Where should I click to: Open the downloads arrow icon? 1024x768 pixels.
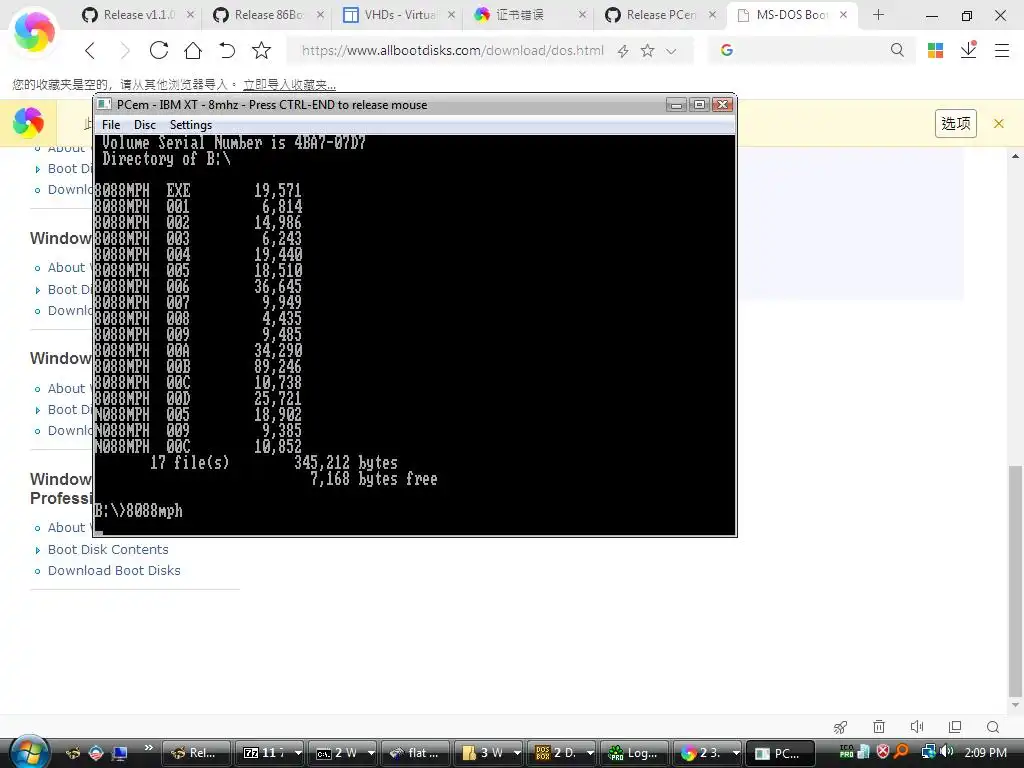(968, 50)
